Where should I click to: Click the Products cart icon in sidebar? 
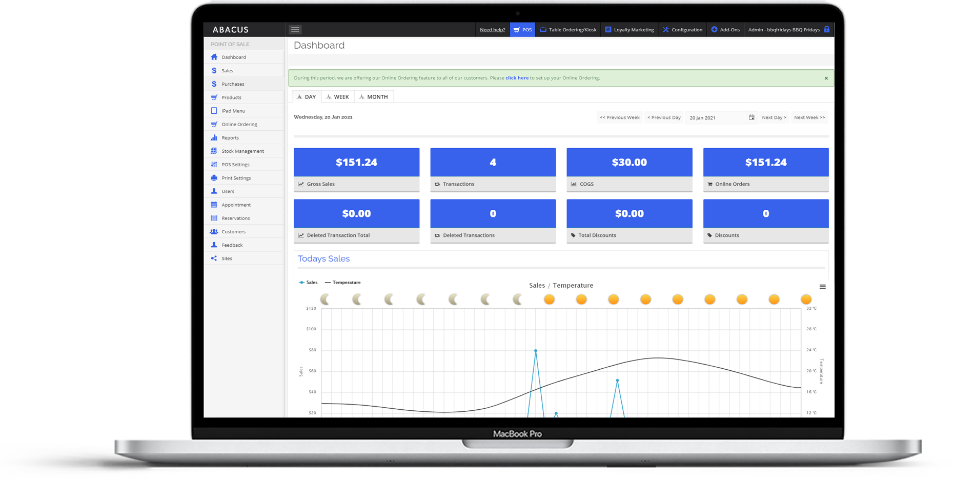pyautogui.click(x=214, y=97)
